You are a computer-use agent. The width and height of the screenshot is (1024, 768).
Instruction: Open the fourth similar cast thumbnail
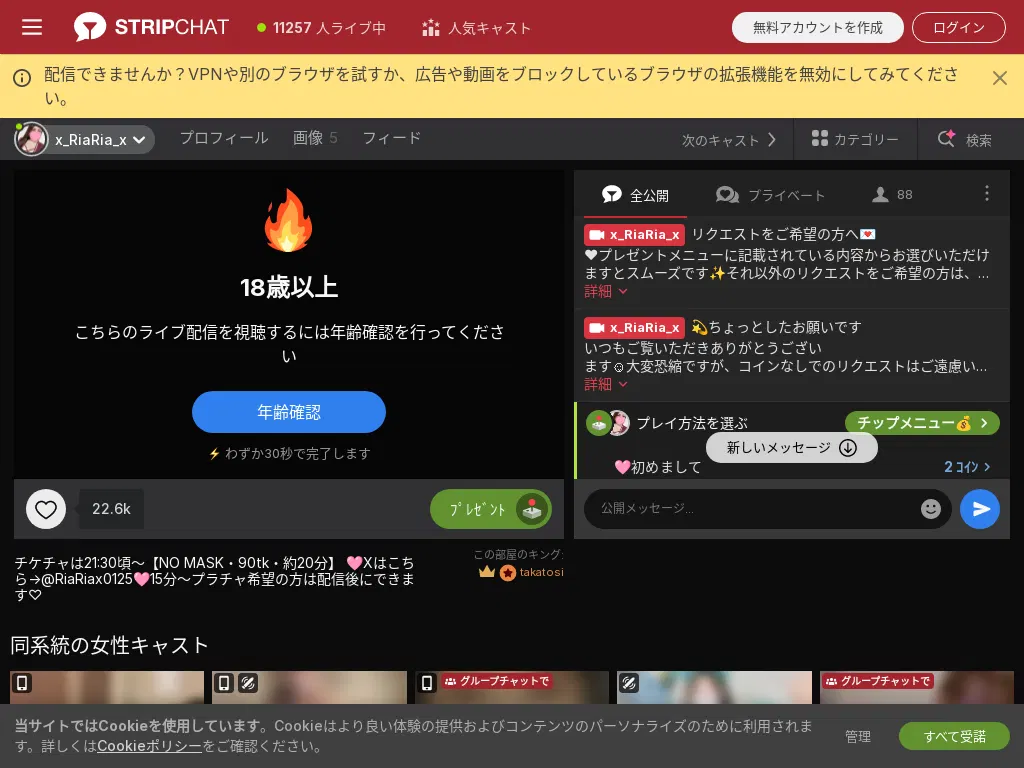click(714, 687)
